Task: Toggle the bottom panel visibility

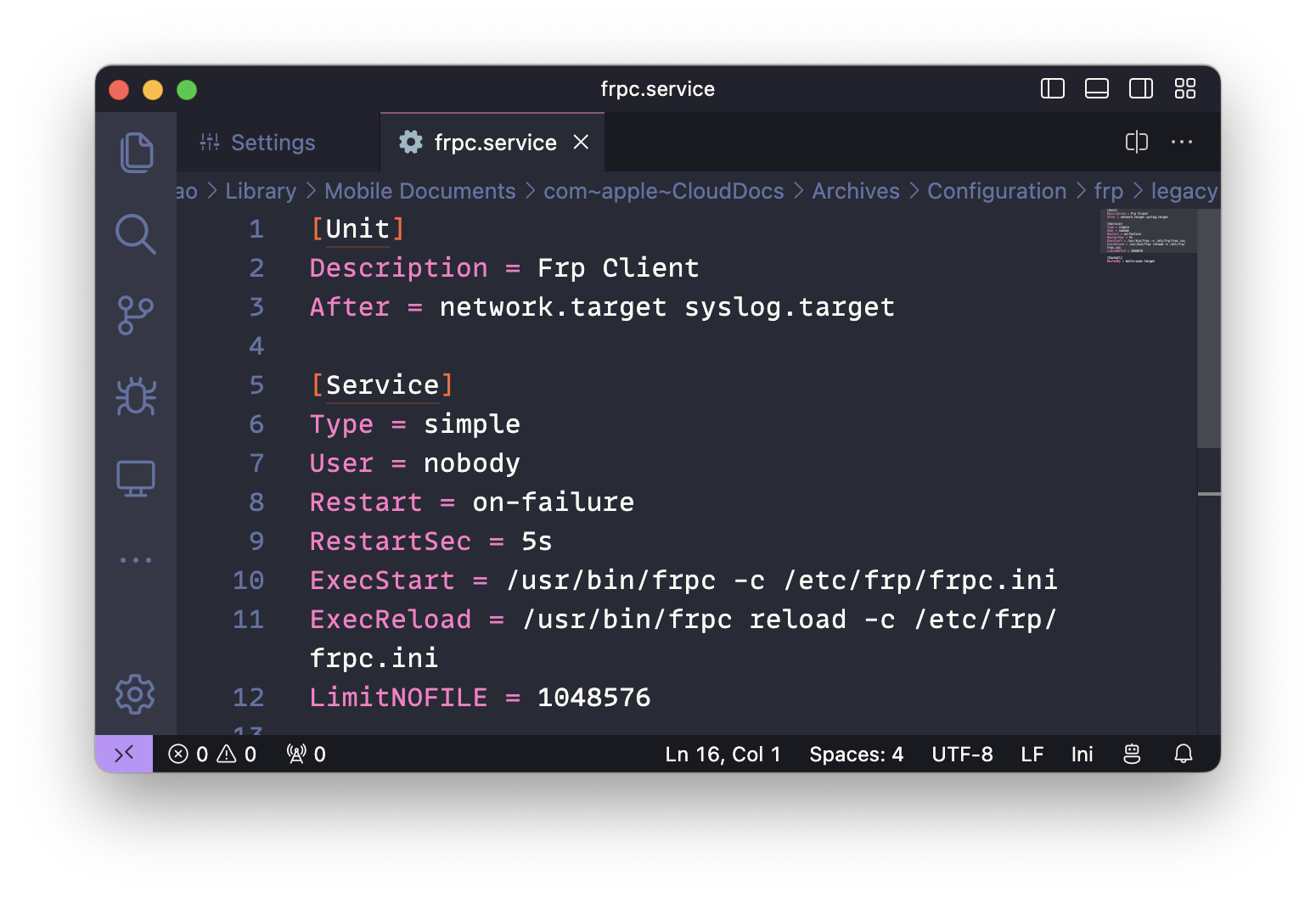Action: click(x=1096, y=89)
